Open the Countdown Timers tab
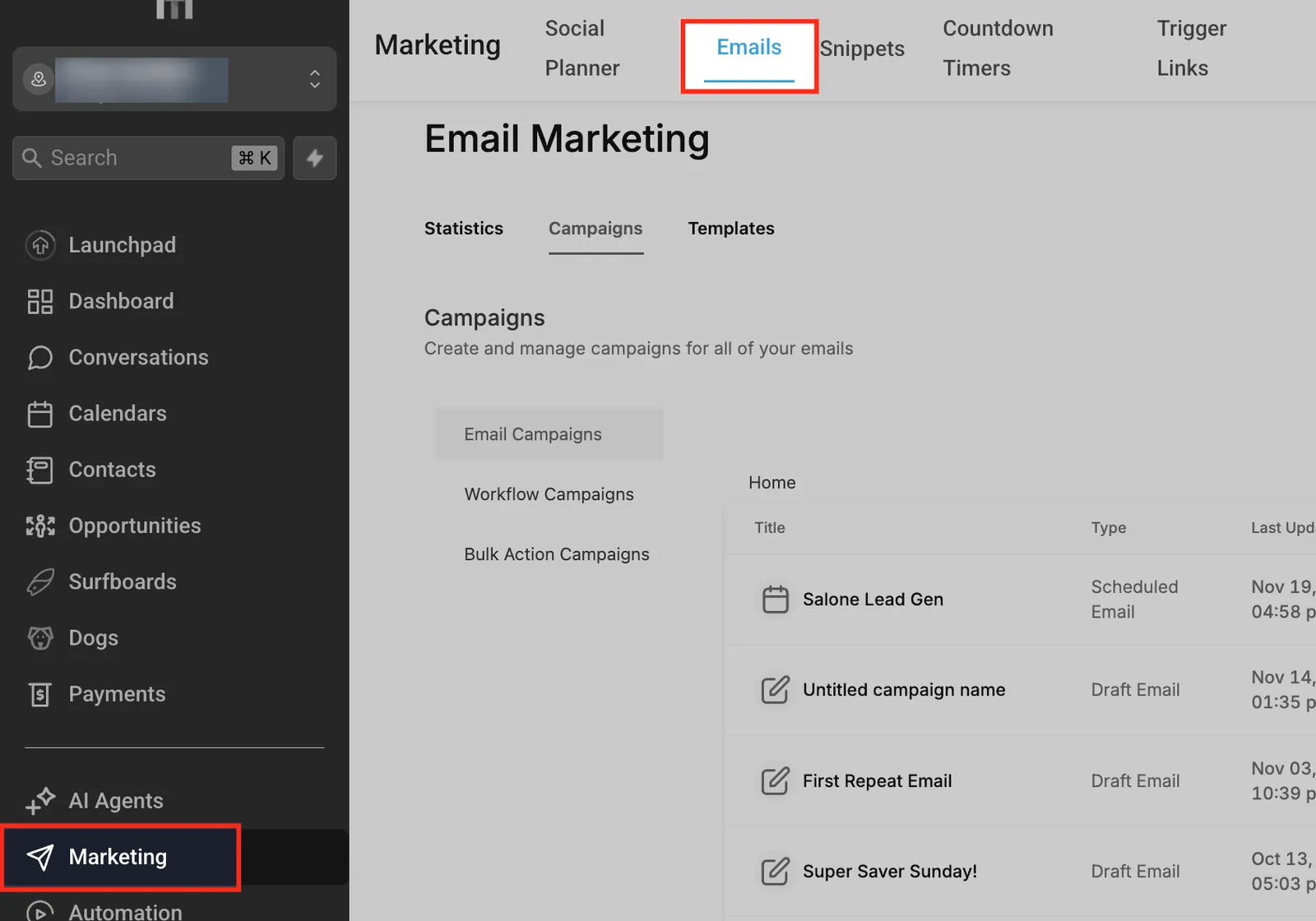This screenshot has width=1316, height=921. pyautogui.click(x=998, y=49)
